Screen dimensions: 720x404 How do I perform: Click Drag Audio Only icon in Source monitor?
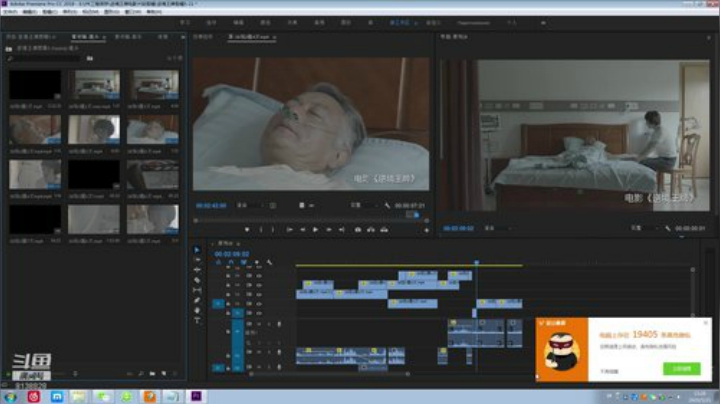(312, 205)
